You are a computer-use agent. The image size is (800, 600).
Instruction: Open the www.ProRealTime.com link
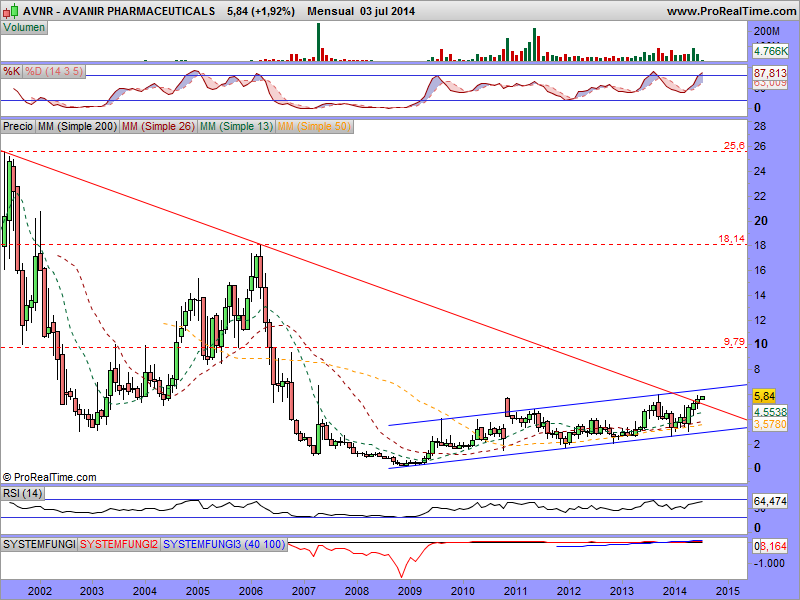pos(731,11)
